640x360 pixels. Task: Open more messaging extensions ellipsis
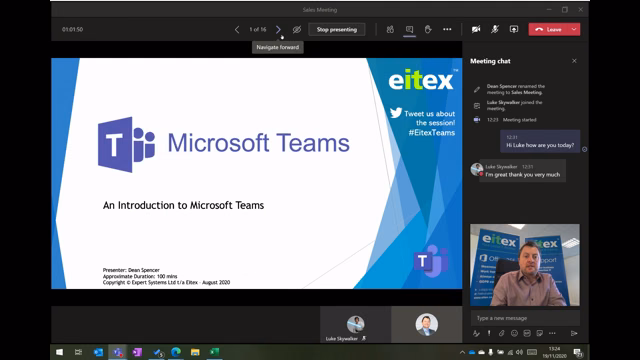point(552,333)
